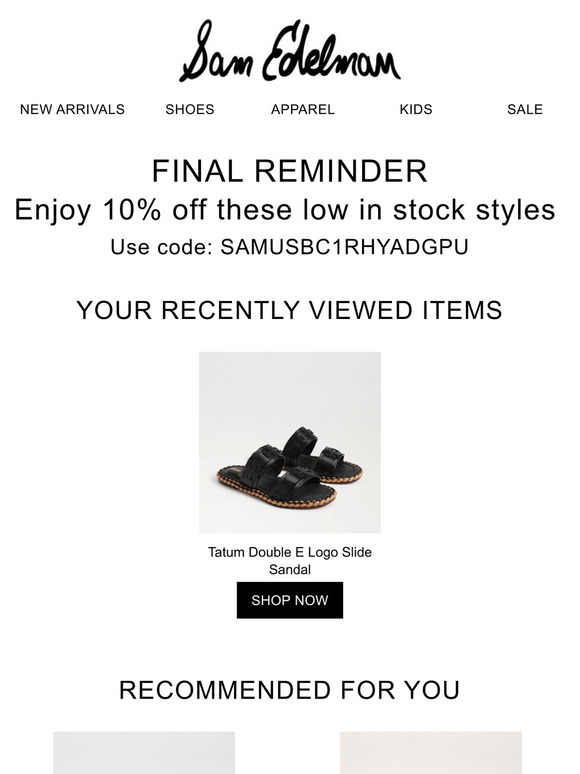Viewport: 580px width, 774px height.
Task: Click the word 'Sandal' under the product
Action: [x=290, y=569]
